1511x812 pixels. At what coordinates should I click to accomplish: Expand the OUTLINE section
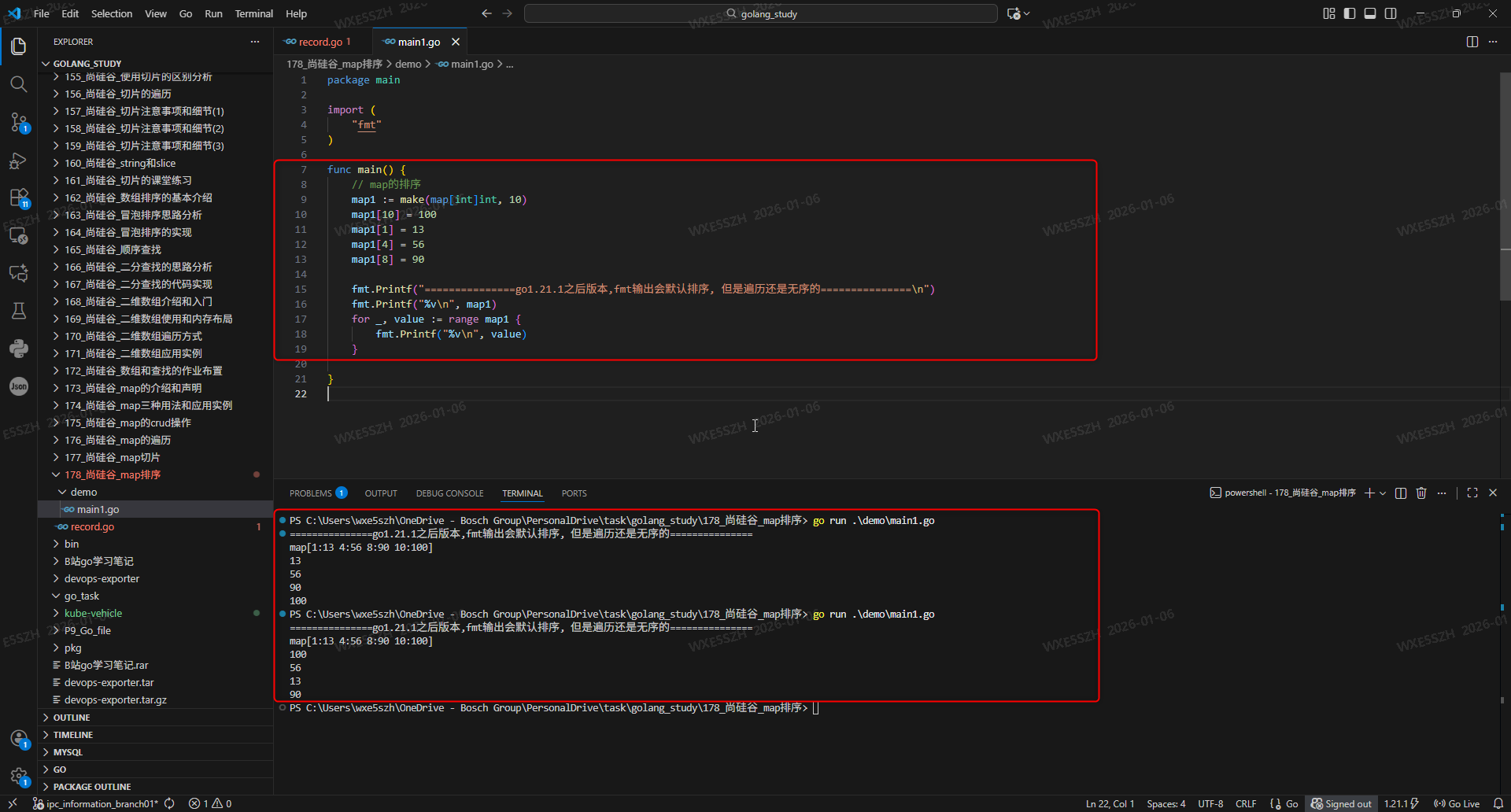pyautogui.click(x=156, y=718)
